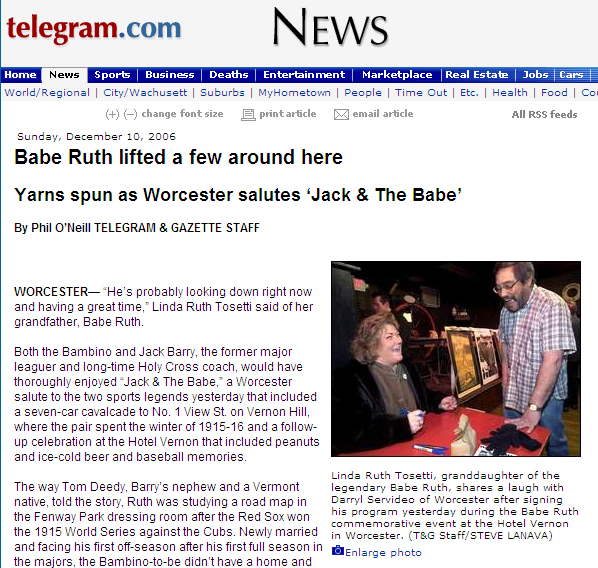The width and height of the screenshot is (598, 568).
Task: Select the Entertainment tab
Action: click(x=304, y=75)
